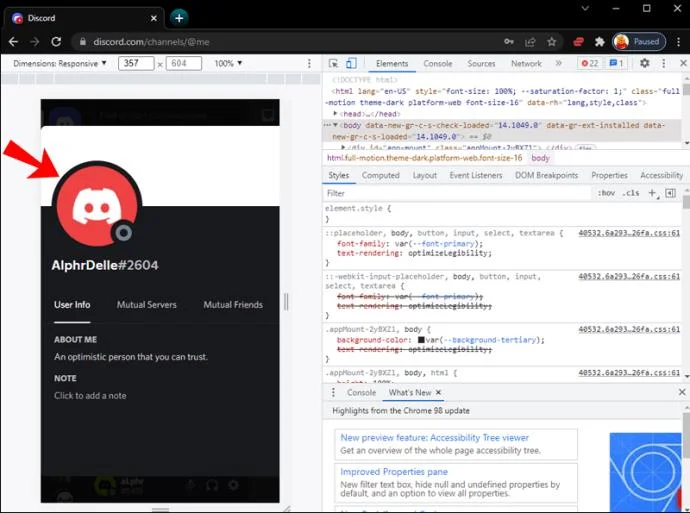Close the DevTools panel
Screen dimensions: 690x513
click(683, 63)
